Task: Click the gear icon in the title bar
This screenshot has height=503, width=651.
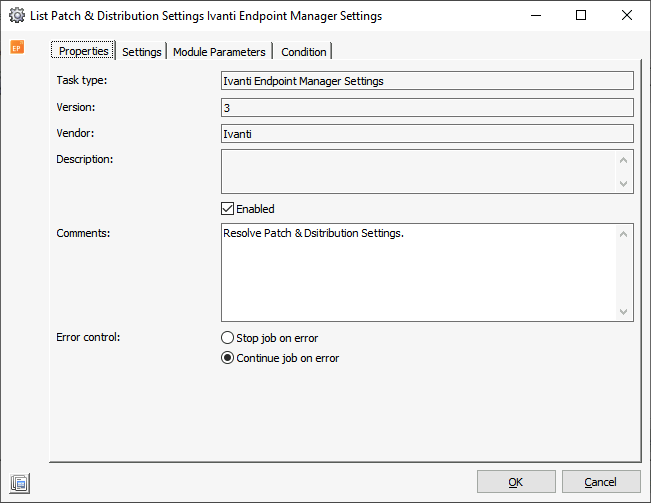Action: (17, 16)
